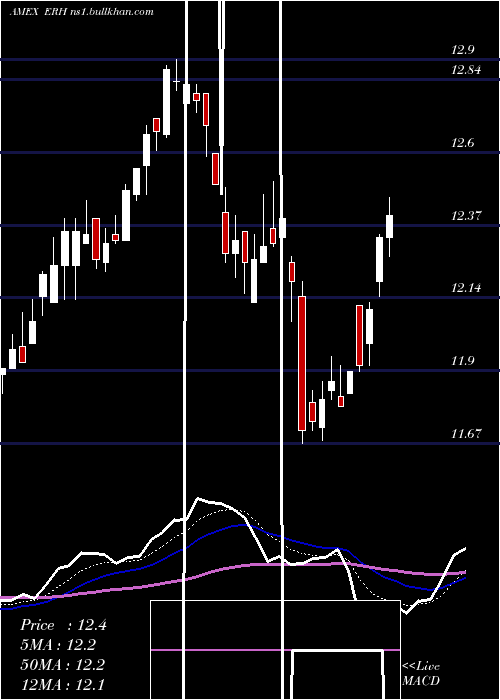The height and width of the screenshot is (700, 500).
Task: Click the 12.14 price level label
Action: click(x=466, y=288)
